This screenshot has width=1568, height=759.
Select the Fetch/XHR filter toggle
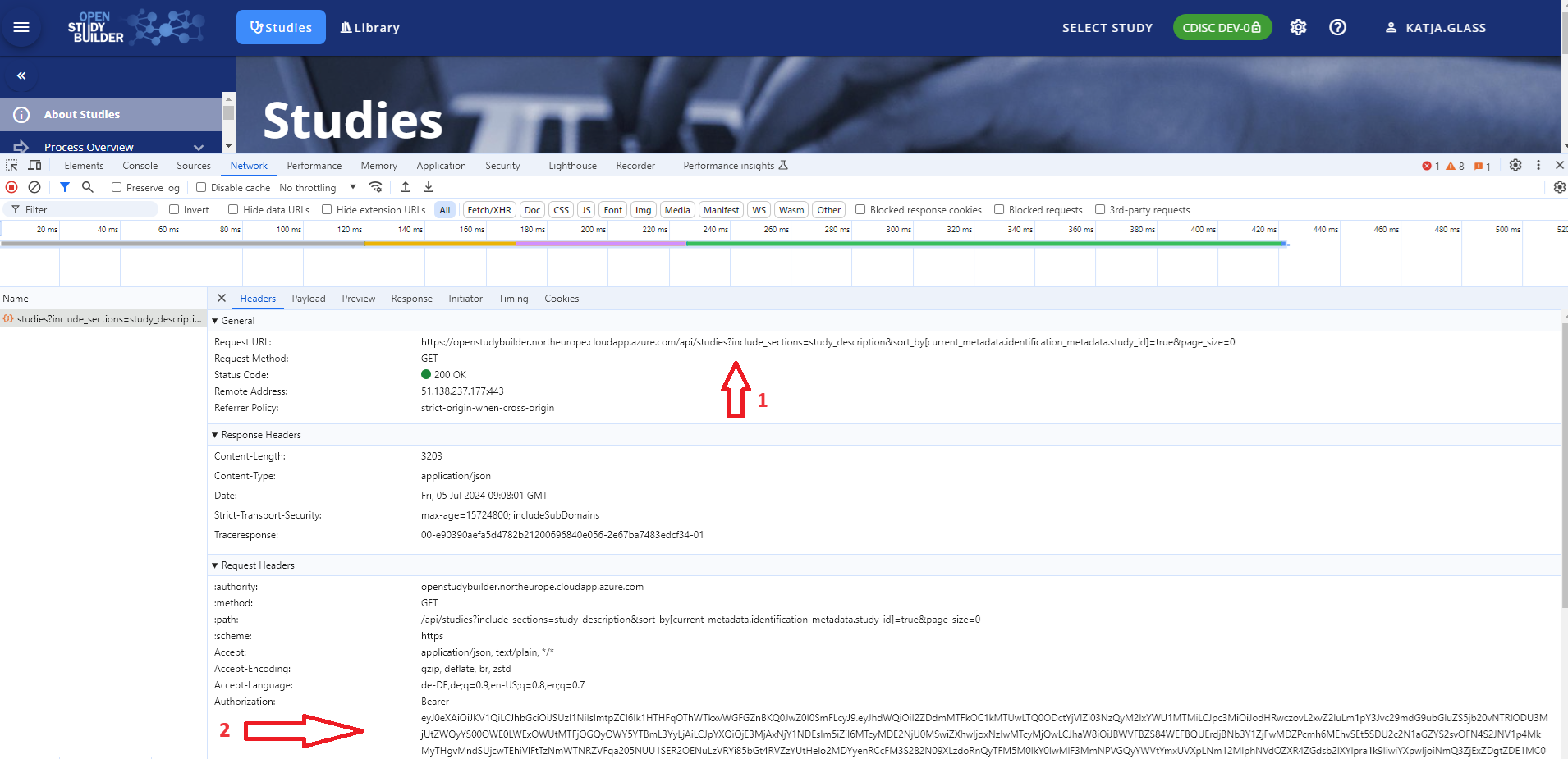click(489, 210)
